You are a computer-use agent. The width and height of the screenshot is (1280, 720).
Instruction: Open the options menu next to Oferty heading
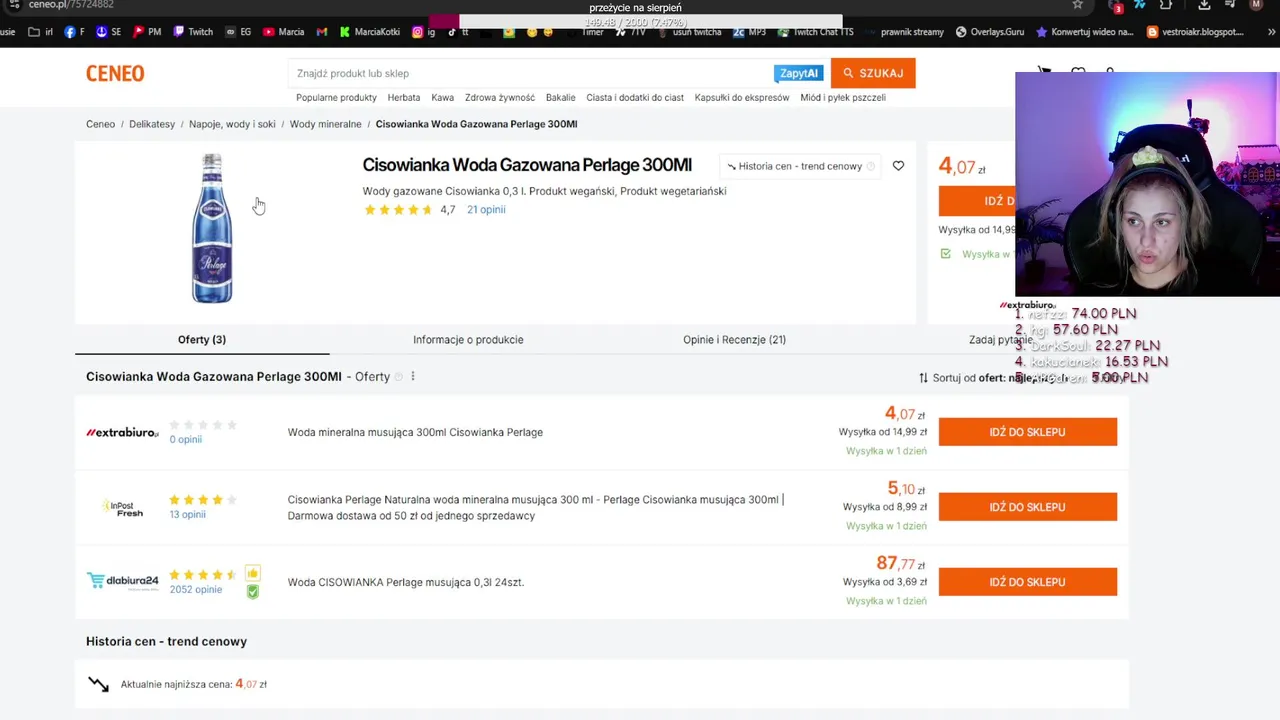(x=413, y=377)
